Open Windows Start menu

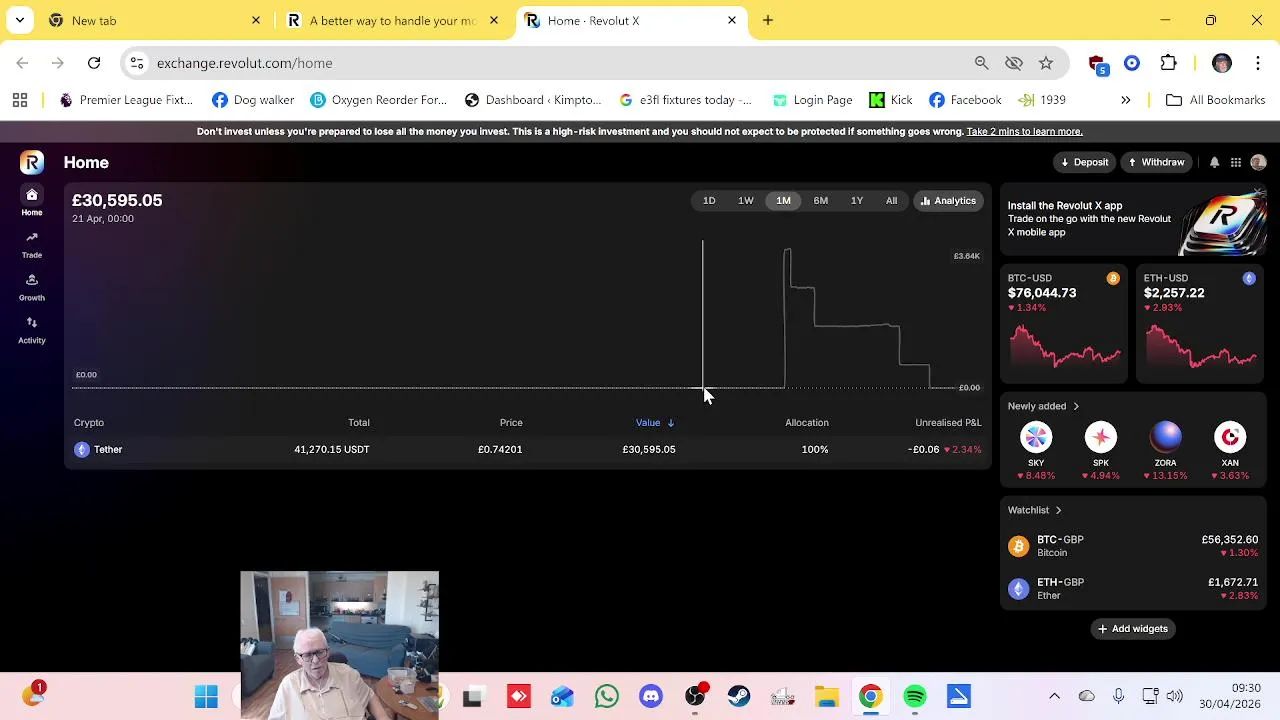[206, 696]
